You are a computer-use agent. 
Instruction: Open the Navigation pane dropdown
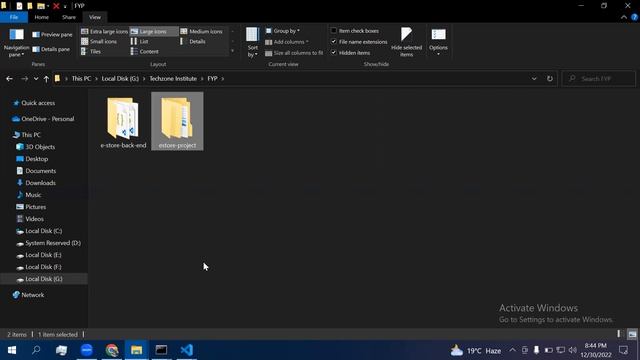[16, 42]
